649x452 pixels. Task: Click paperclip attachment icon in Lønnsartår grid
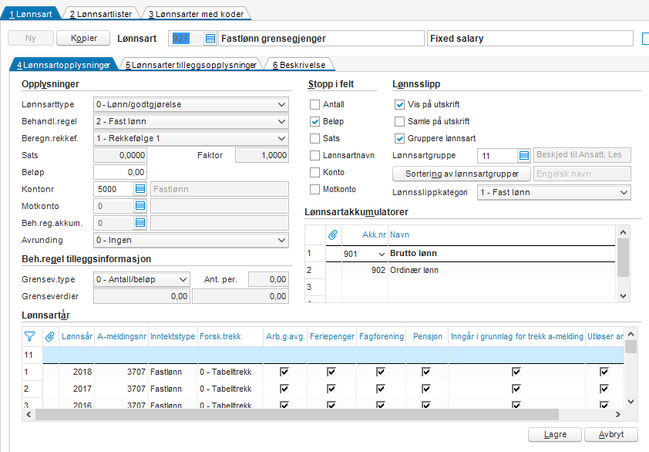pyautogui.click(x=49, y=337)
